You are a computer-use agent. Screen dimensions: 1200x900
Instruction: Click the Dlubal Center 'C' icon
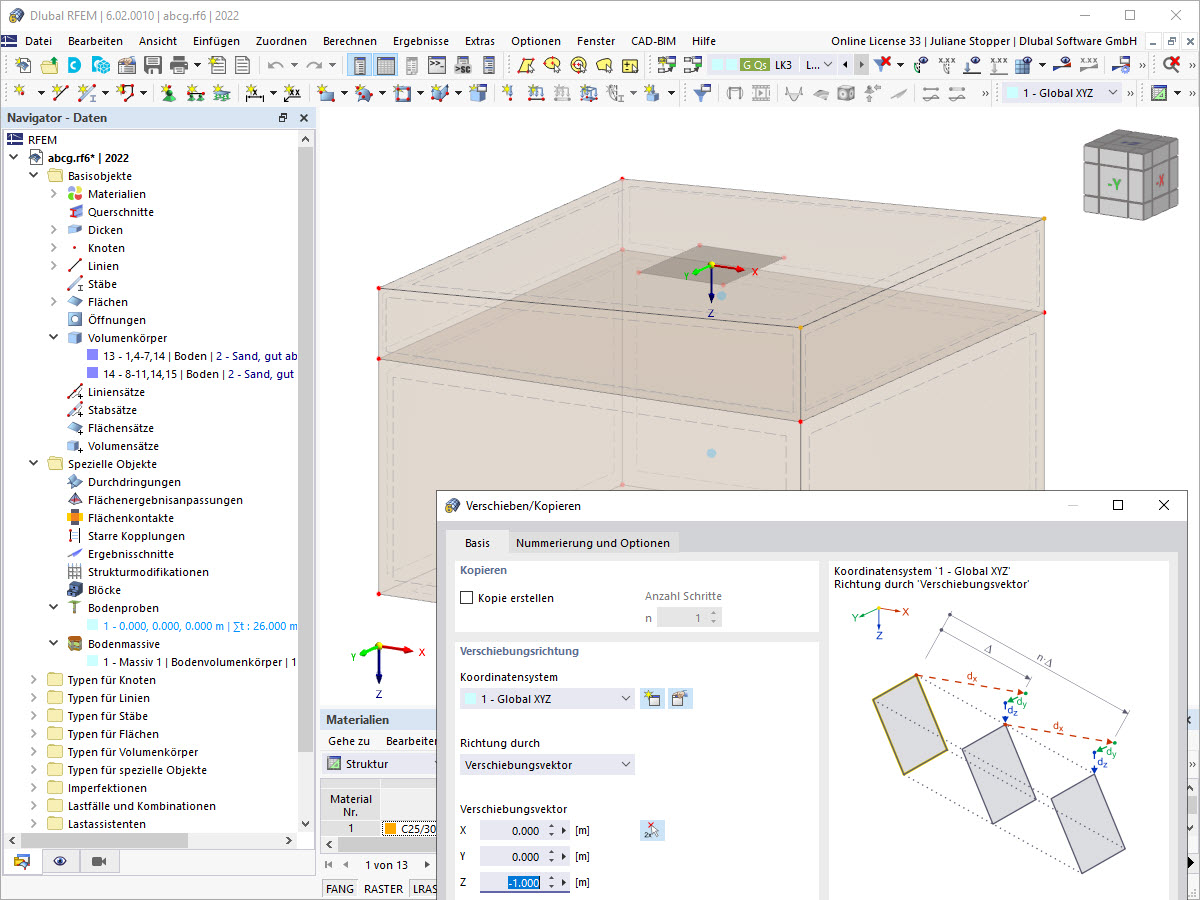(x=75, y=65)
